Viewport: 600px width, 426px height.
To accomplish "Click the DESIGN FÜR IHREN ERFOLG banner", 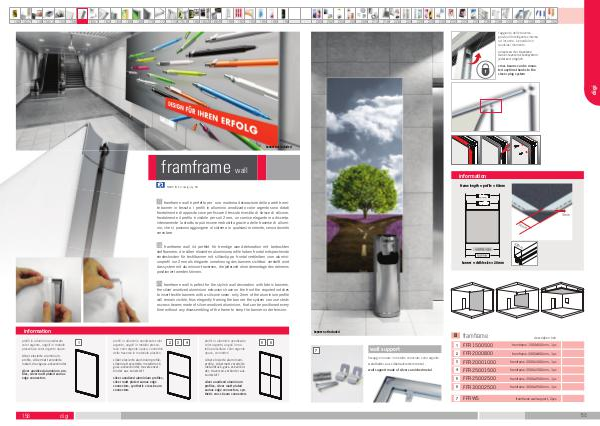I will pos(221,120).
